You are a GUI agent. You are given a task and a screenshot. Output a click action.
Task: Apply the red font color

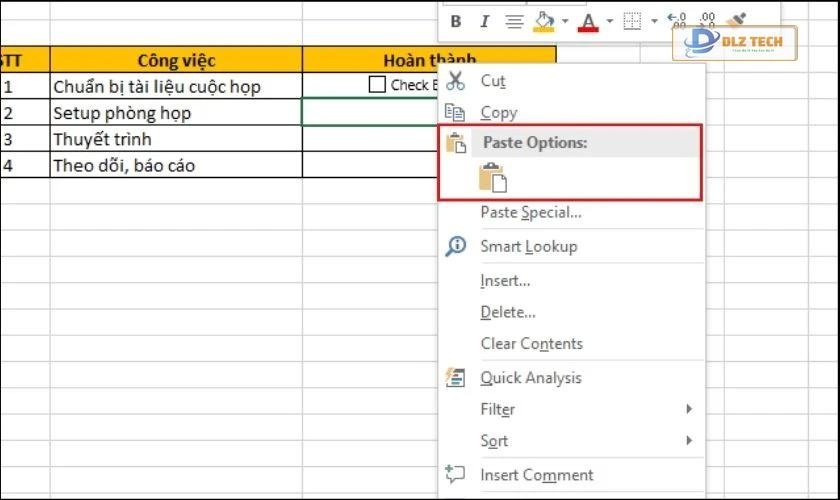pos(588,21)
